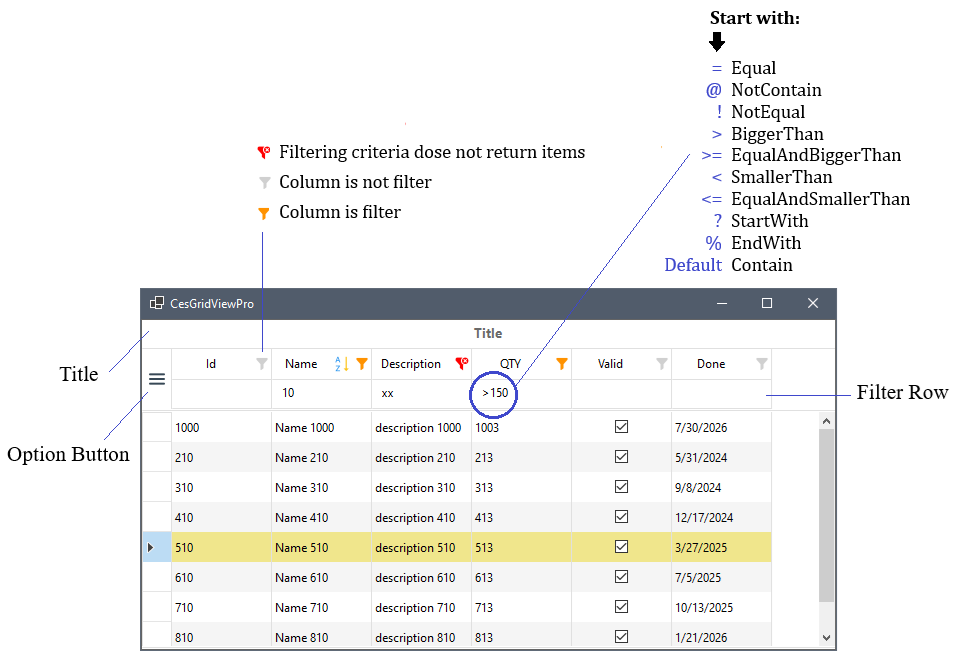Uncheck the Valid checkbox for row 1000
The width and height of the screenshot is (959, 667).
tap(621, 427)
